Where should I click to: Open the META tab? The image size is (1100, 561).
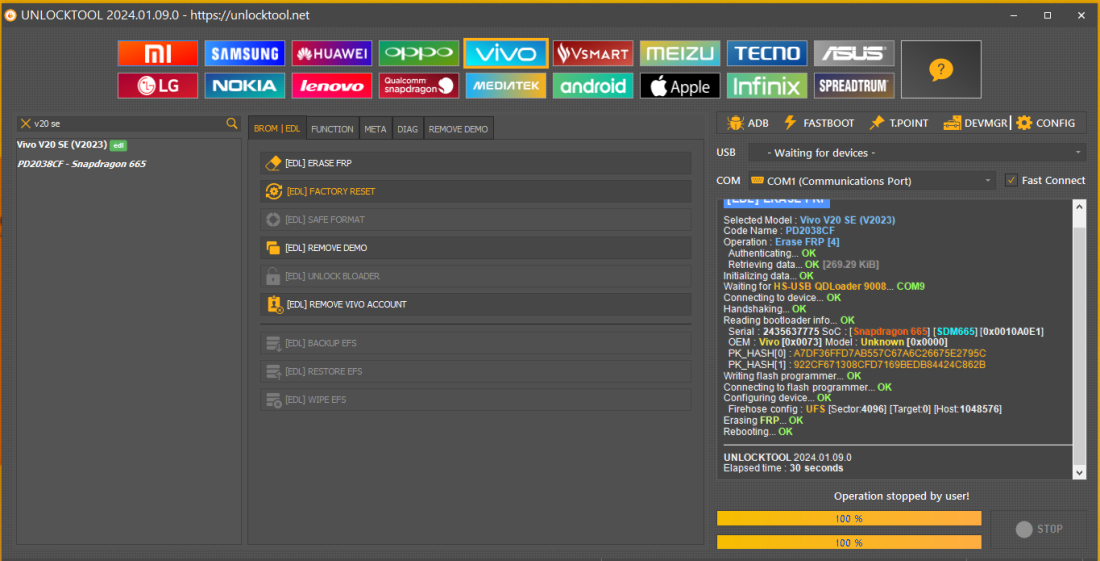[x=375, y=129]
